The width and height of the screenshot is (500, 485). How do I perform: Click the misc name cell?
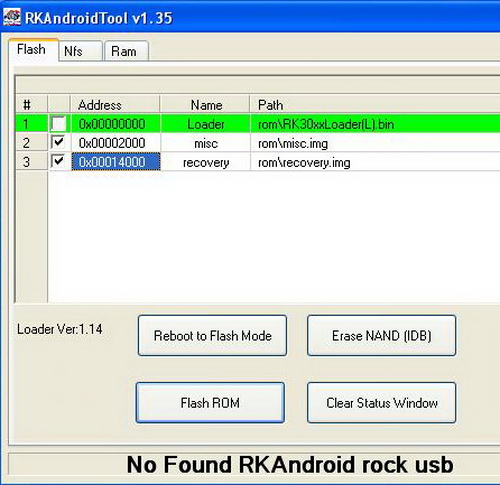coord(205,143)
